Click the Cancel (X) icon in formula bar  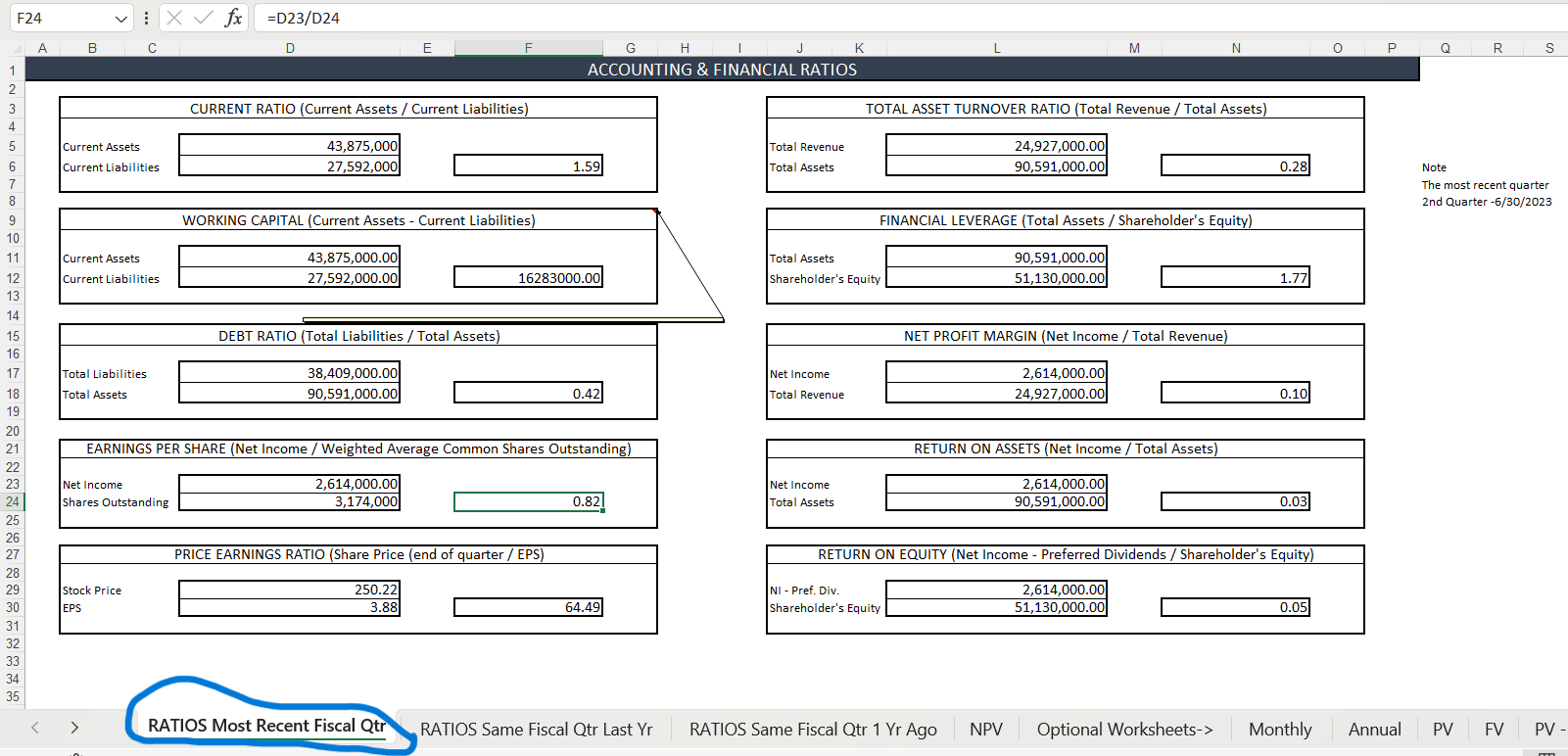tap(174, 18)
